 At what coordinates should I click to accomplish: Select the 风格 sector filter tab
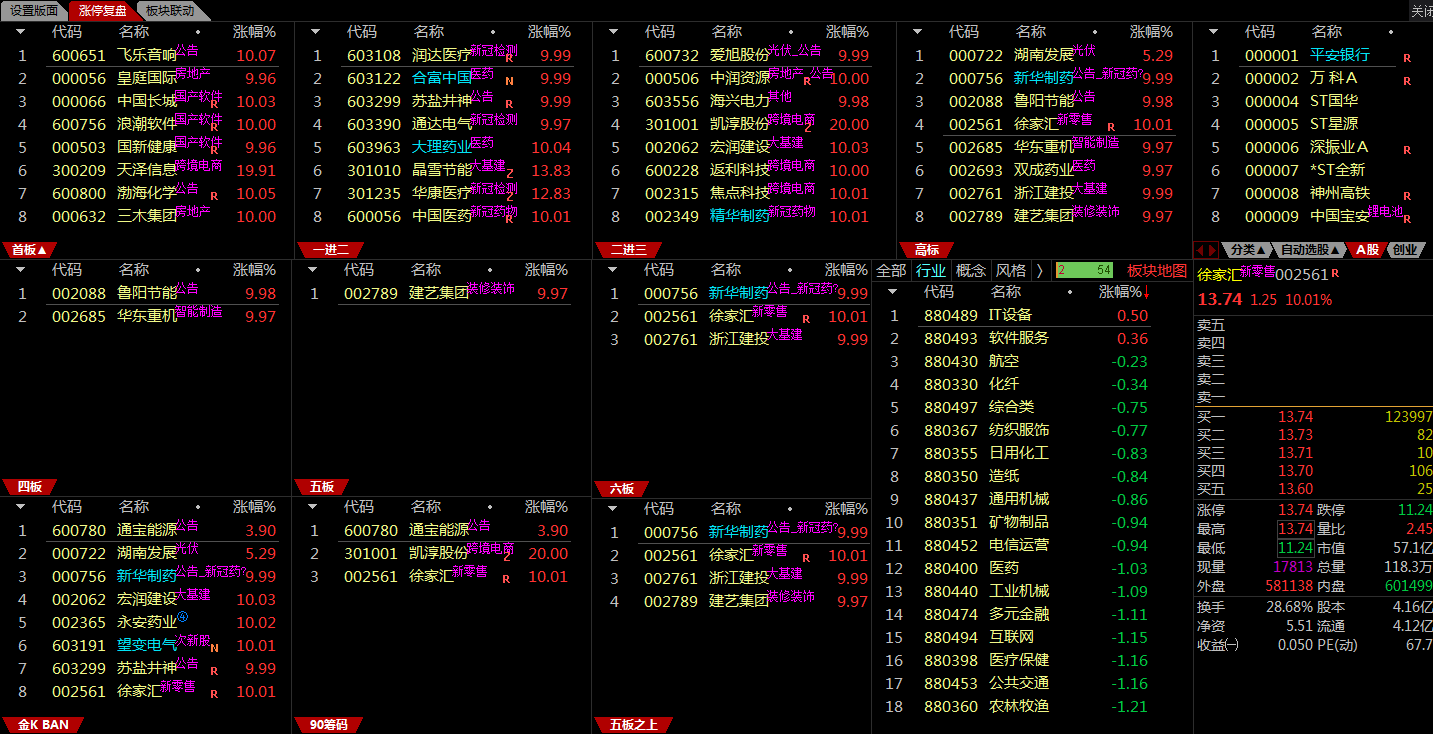coord(1011,270)
